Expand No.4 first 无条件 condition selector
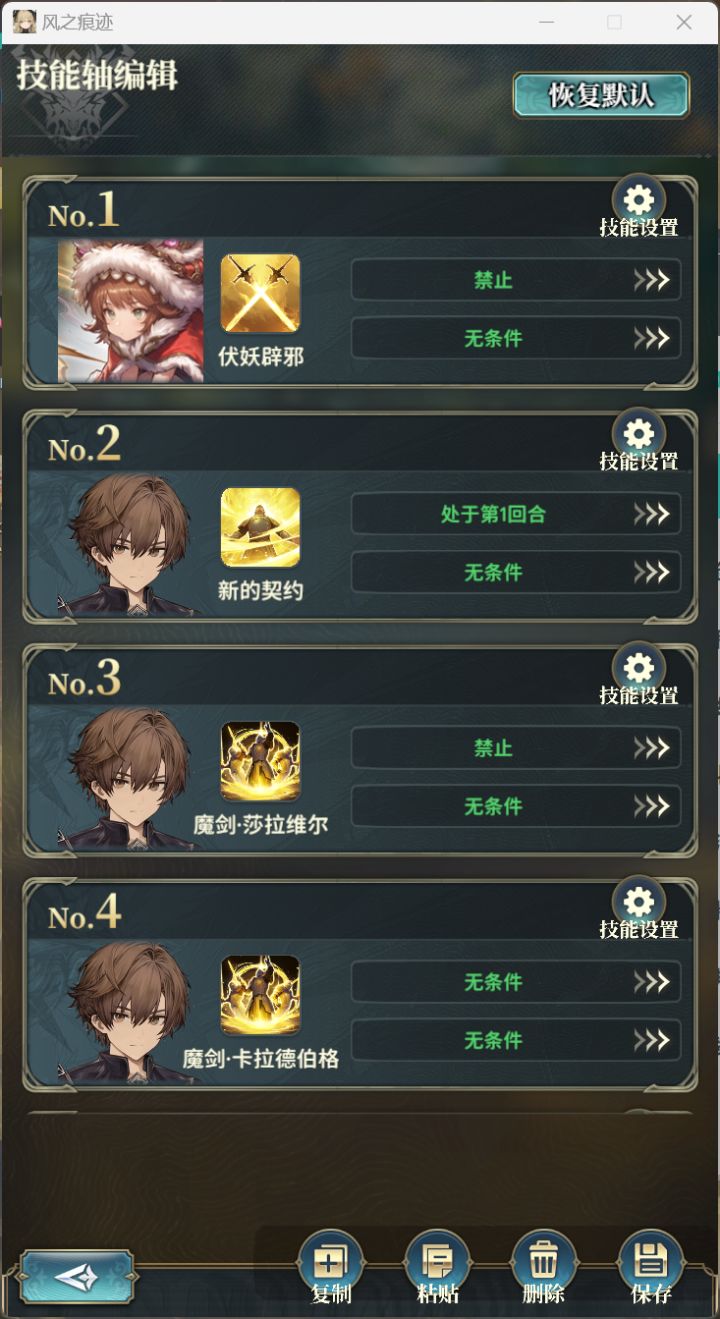The width and height of the screenshot is (720, 1319). coord(516,982)
